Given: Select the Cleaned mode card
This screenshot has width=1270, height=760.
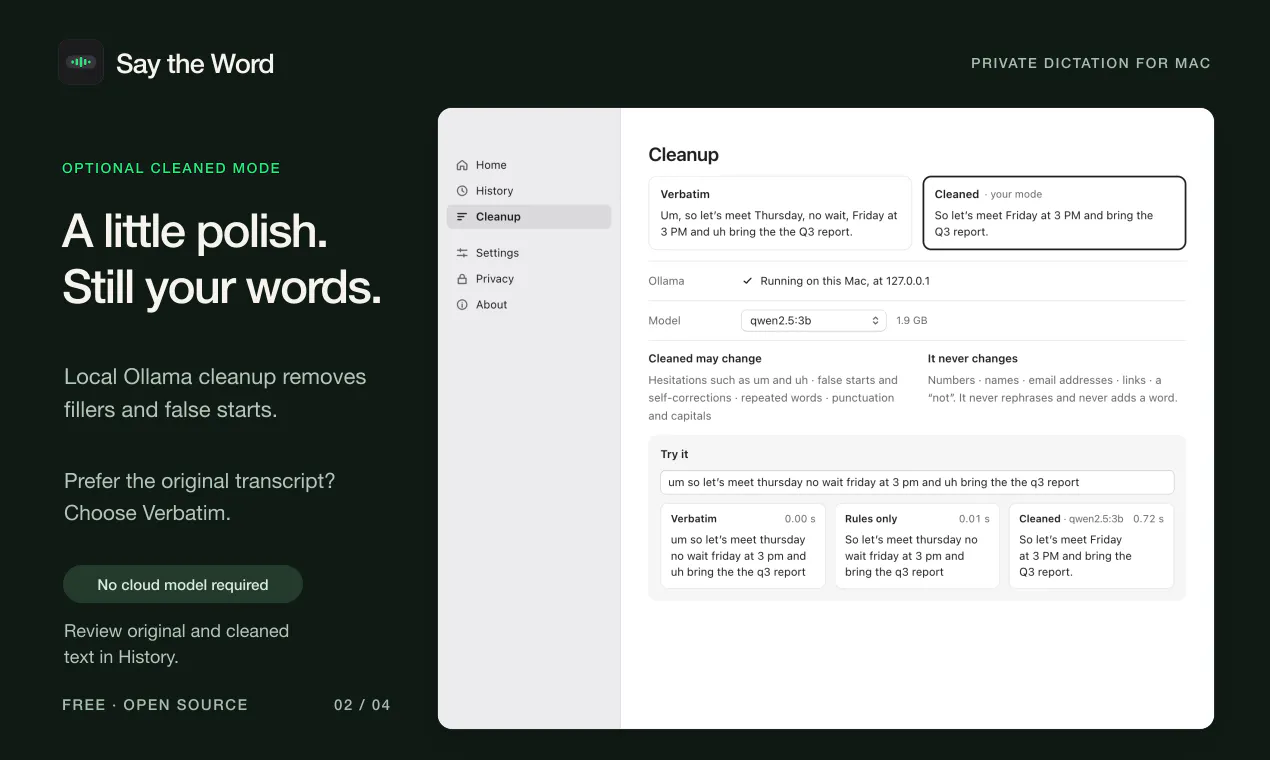Looking at the screenshot, I should (x=1054, y=213).
